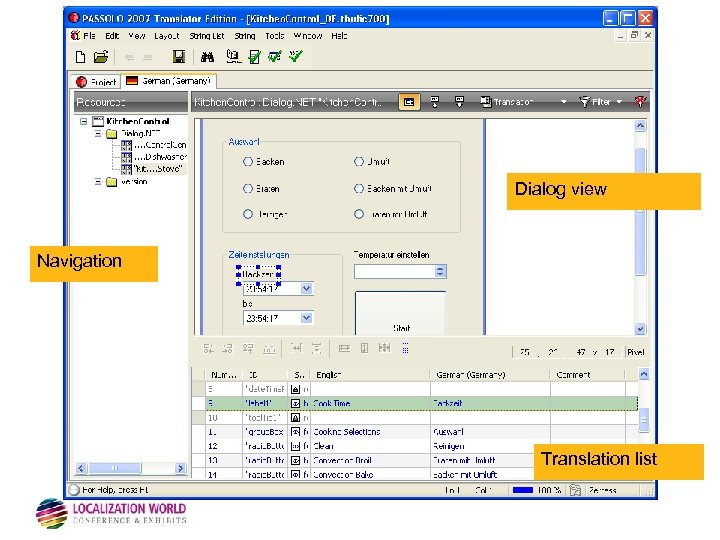
Task: Select the Braten radio button
Action: tap(248, 188)
